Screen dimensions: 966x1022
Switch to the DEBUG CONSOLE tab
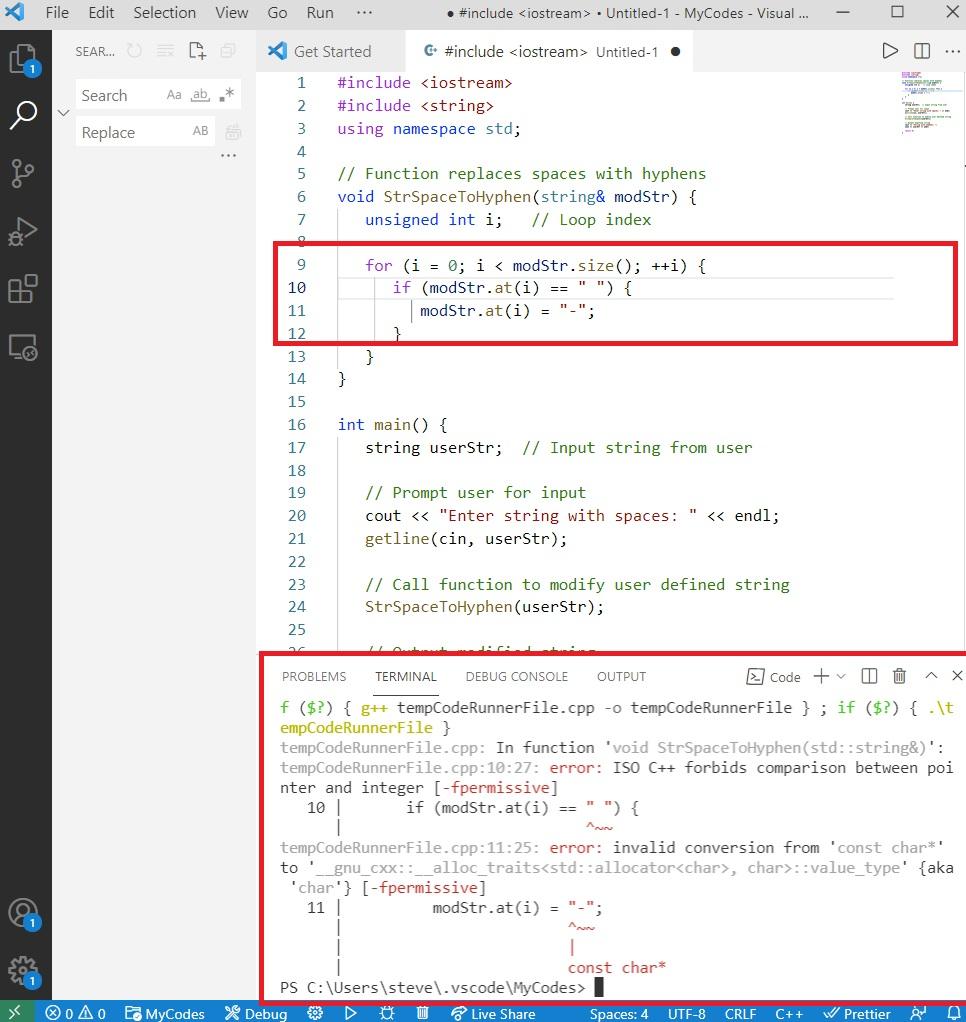[516, 677]
